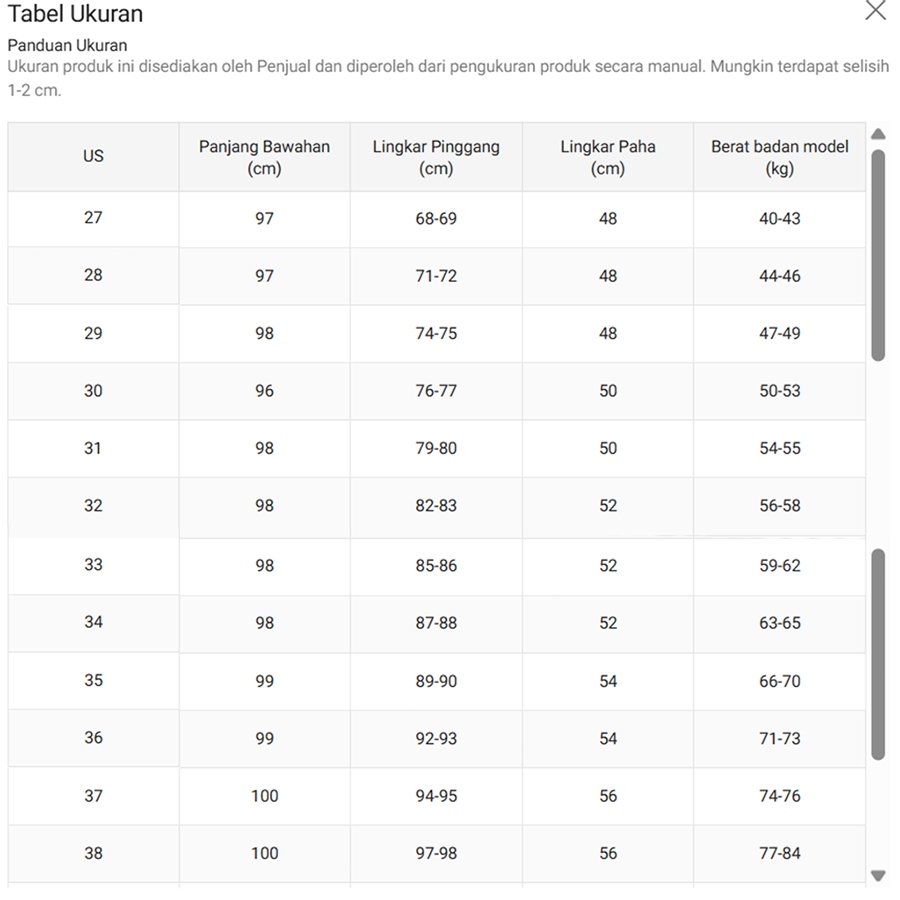
Task: Click the upper scrollbar thumb
Action: 878,255
